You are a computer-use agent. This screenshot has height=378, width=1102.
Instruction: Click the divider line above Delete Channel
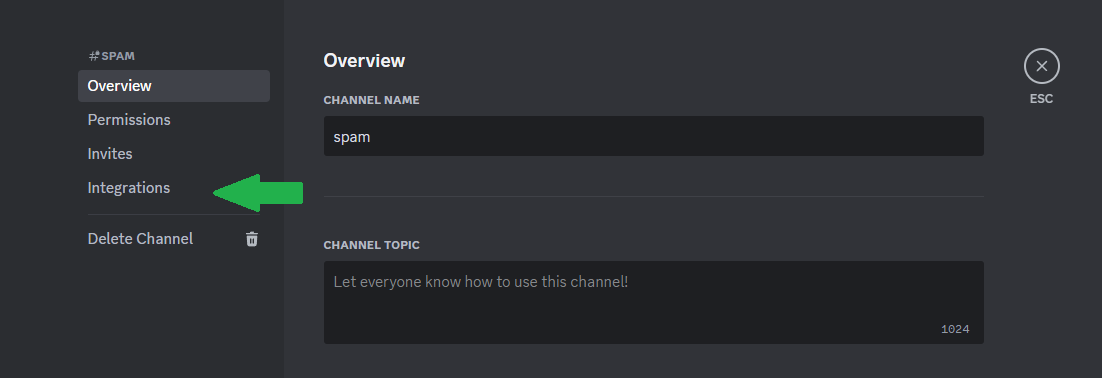coord(174,214)
